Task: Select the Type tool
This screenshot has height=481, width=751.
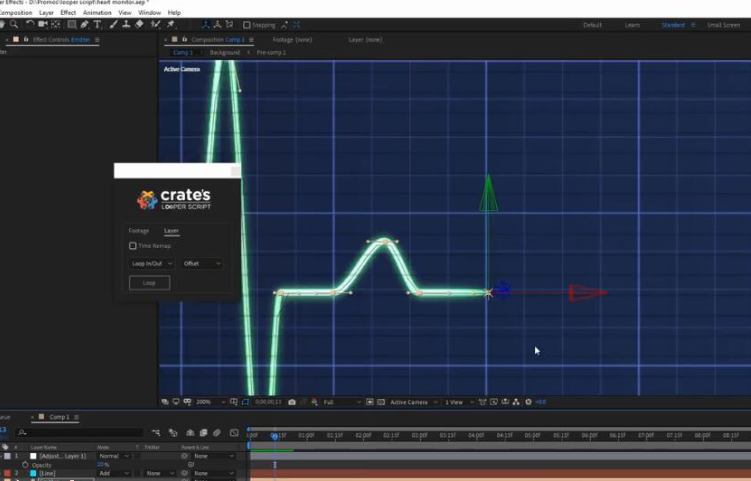Action: [x=97, y=25]
